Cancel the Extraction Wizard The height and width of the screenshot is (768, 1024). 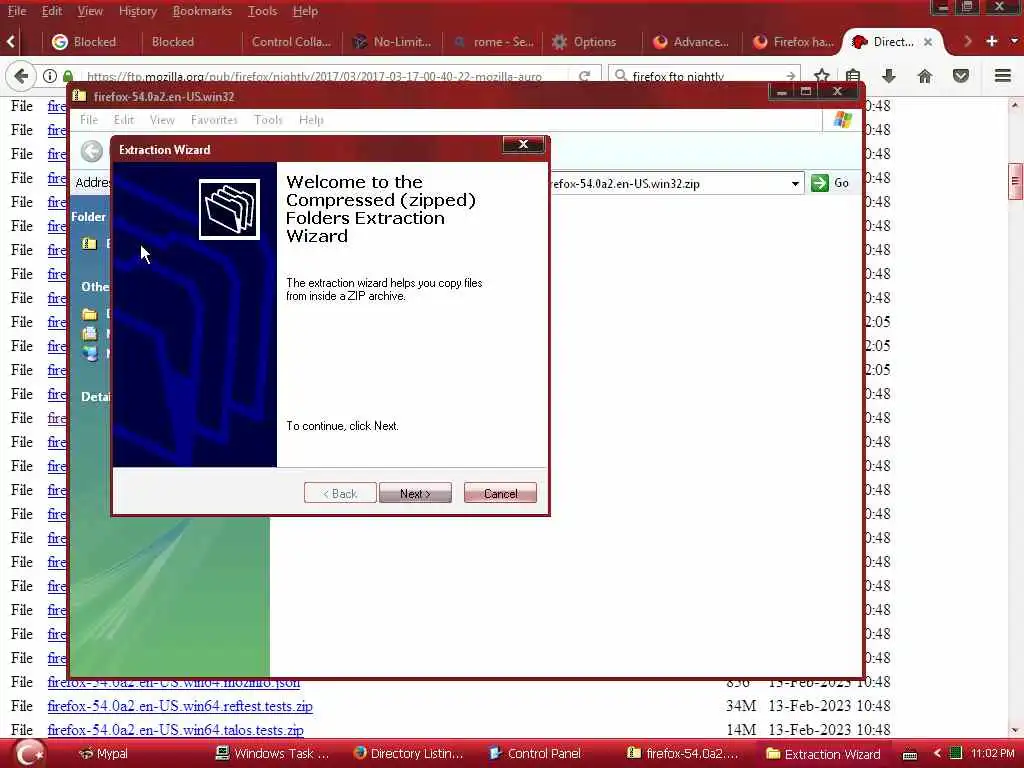[x=500, y=493]
